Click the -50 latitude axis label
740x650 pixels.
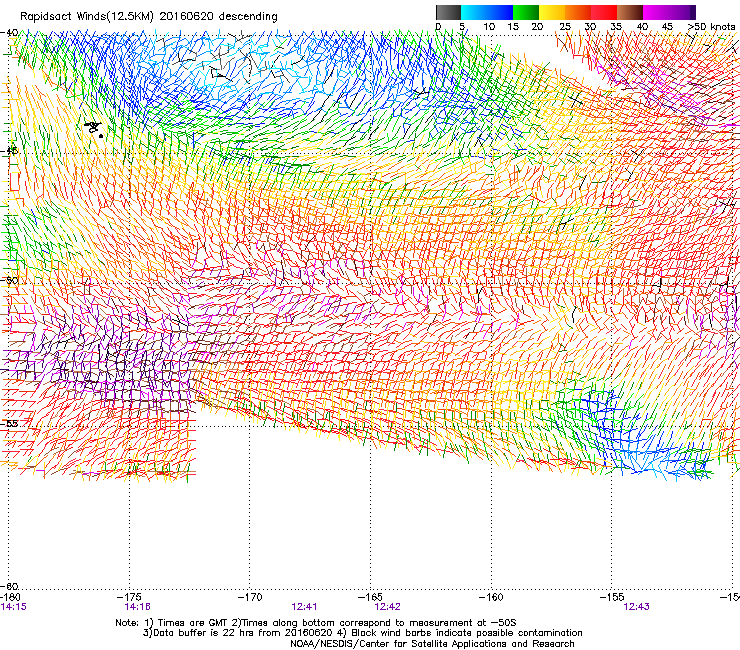pyautogui.click(x=9, y=280)
